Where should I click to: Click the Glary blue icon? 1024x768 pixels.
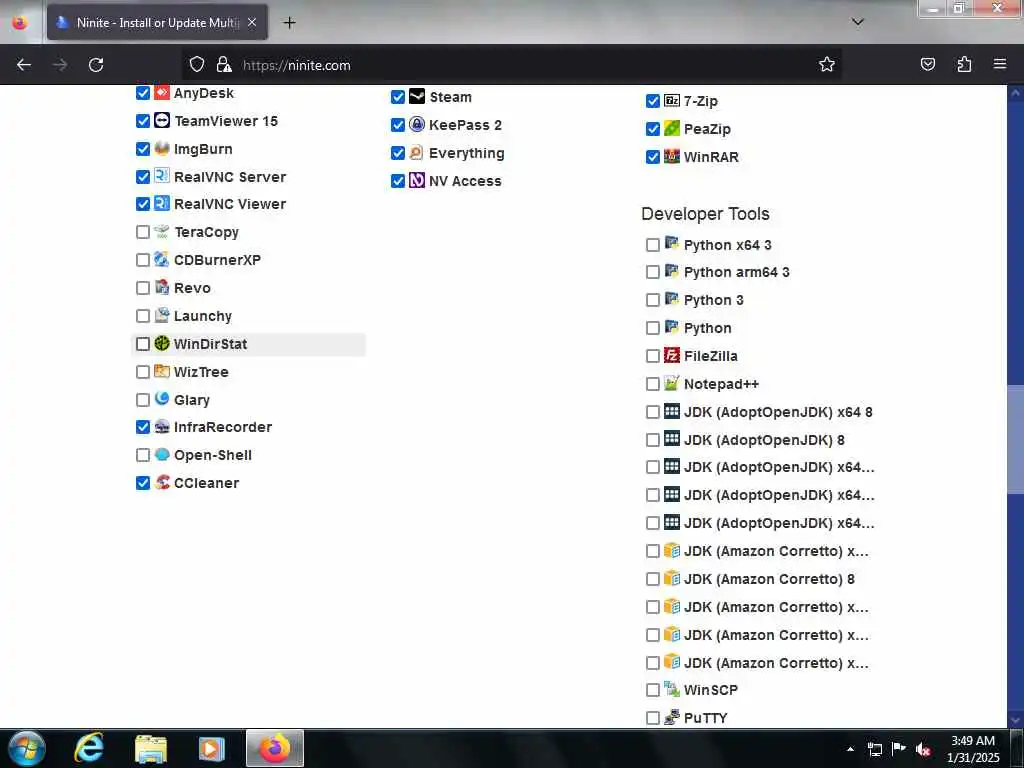coord(162,399)
